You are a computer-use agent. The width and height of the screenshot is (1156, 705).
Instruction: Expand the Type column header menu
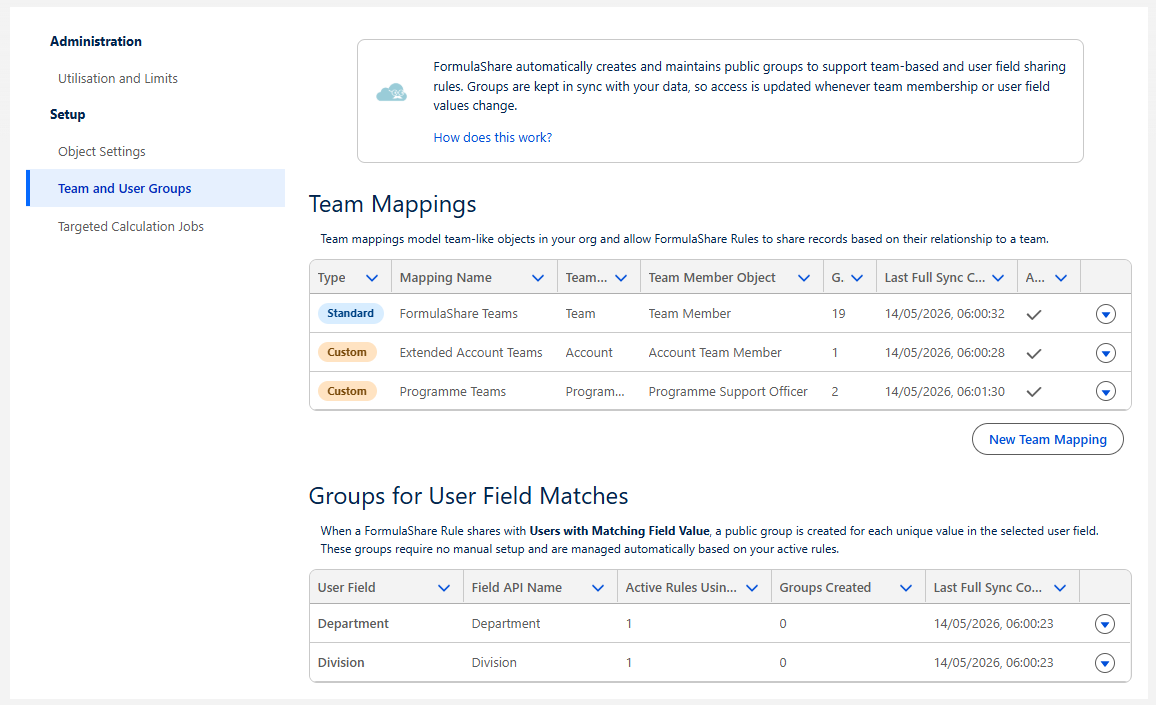(x=372, y=278)
